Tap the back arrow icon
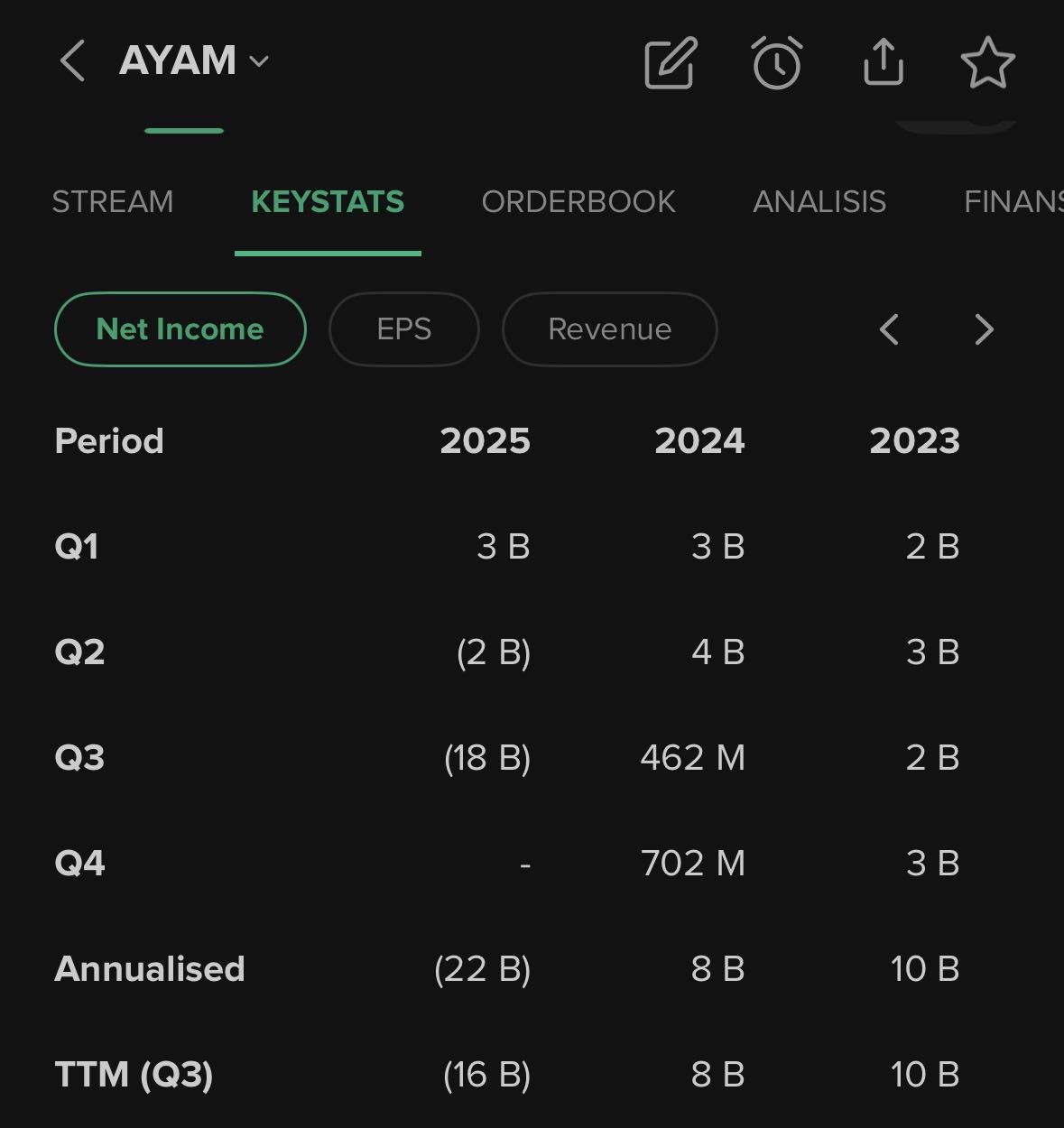Screen dimensions: 1064x1128 (x=72, y=61)
